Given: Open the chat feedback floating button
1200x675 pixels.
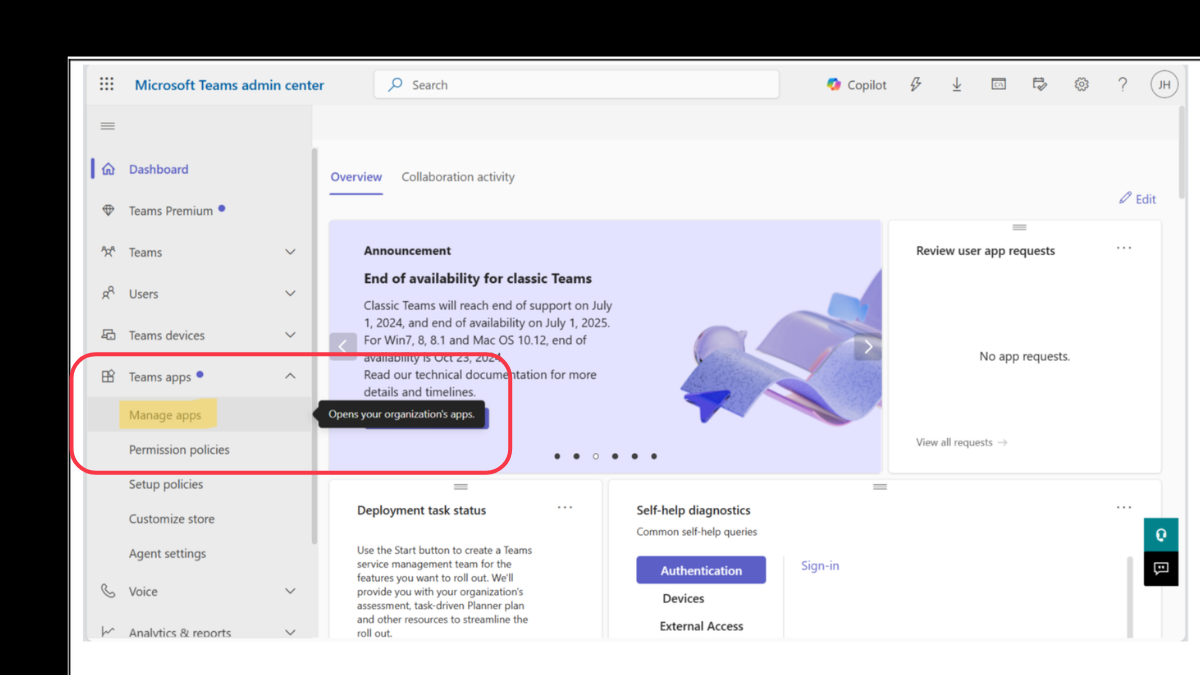Looking at the screenshot, I should pyautogui.click(x=1160, y=568).
